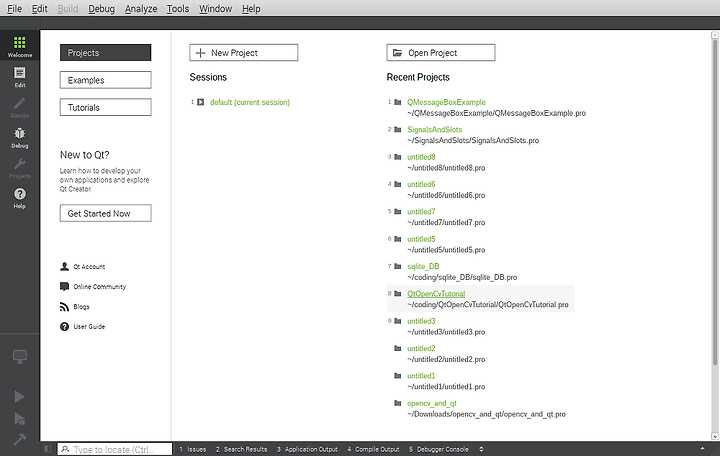The height and width of the screenshot is (456, 720).
Task: Expand output pane with the bottom-right arrow
Action: (x=702, y=449)
